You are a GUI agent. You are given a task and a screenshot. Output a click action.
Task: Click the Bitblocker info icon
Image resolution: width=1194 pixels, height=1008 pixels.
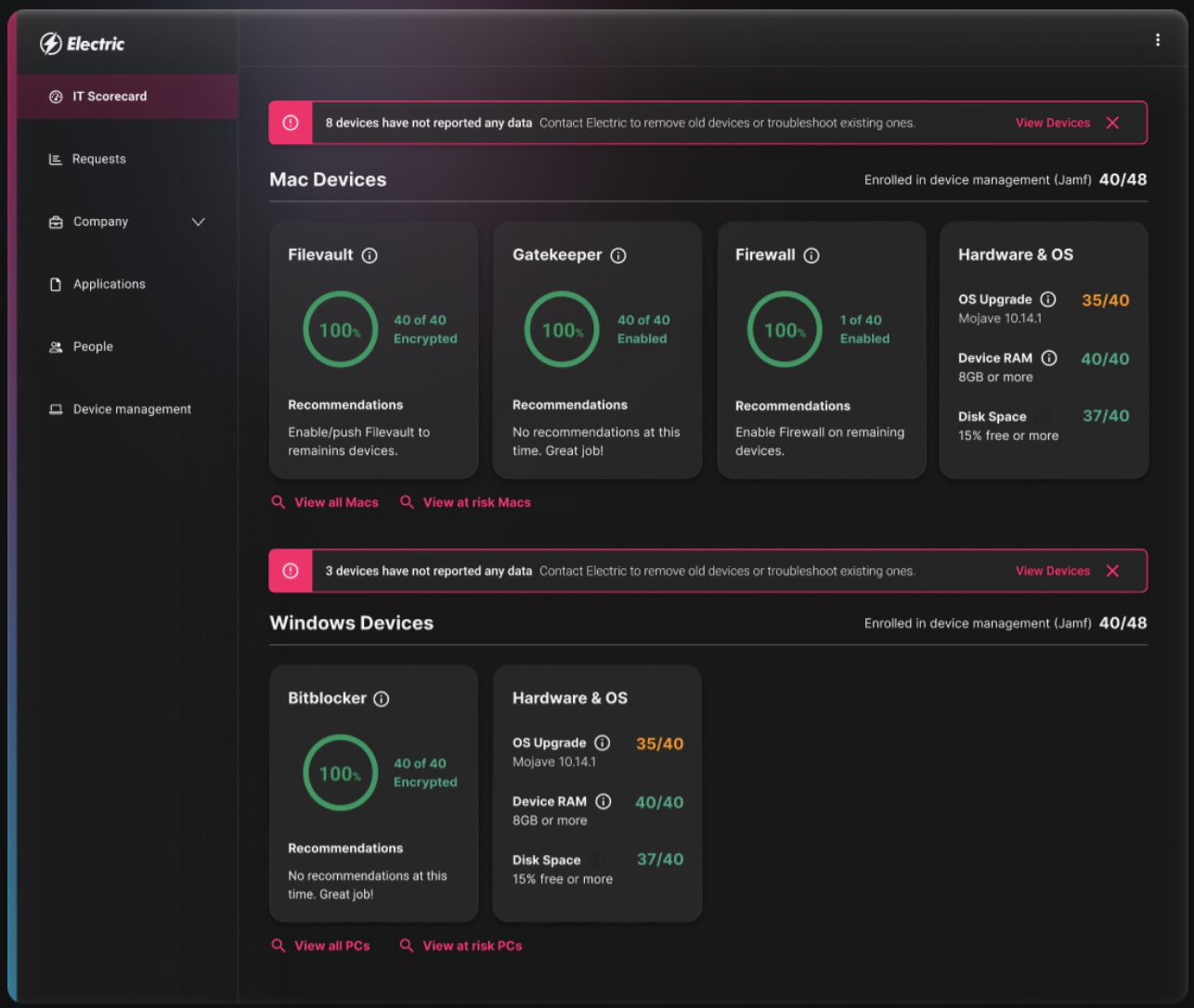[x=381, y=699]
